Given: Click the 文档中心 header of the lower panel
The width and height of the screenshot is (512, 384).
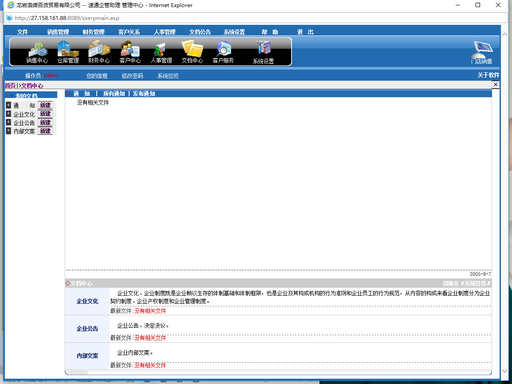Looking at the screenshot, I should [81, 284].
